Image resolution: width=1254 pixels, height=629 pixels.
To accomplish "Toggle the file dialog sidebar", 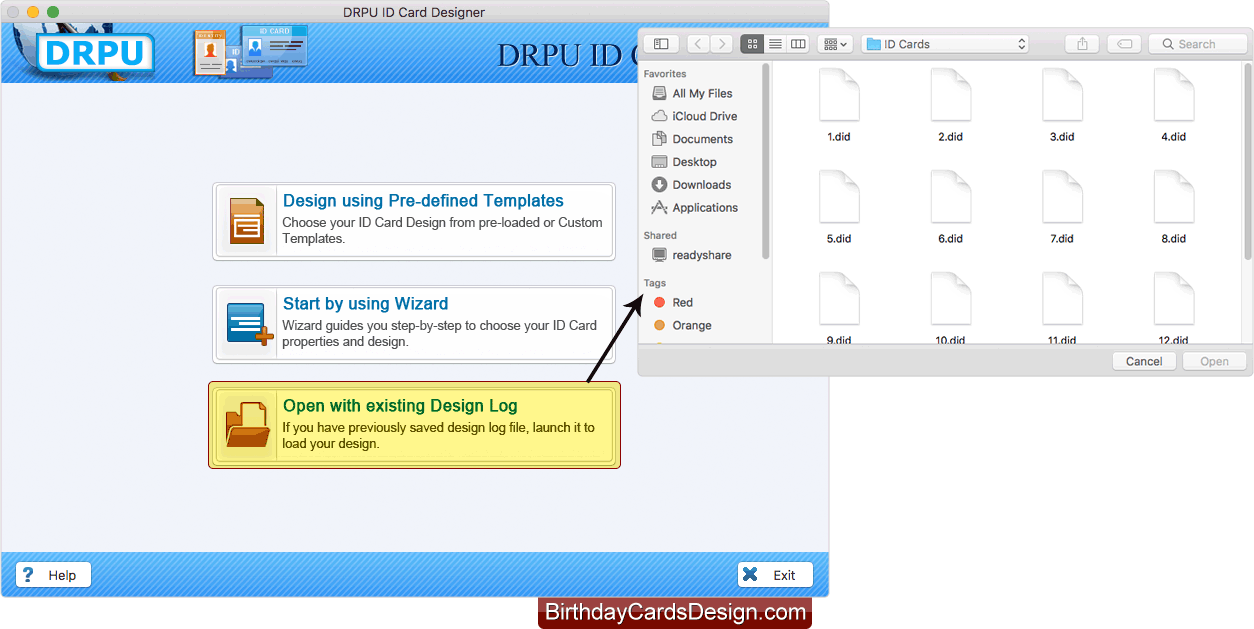I will pos(661,44).
